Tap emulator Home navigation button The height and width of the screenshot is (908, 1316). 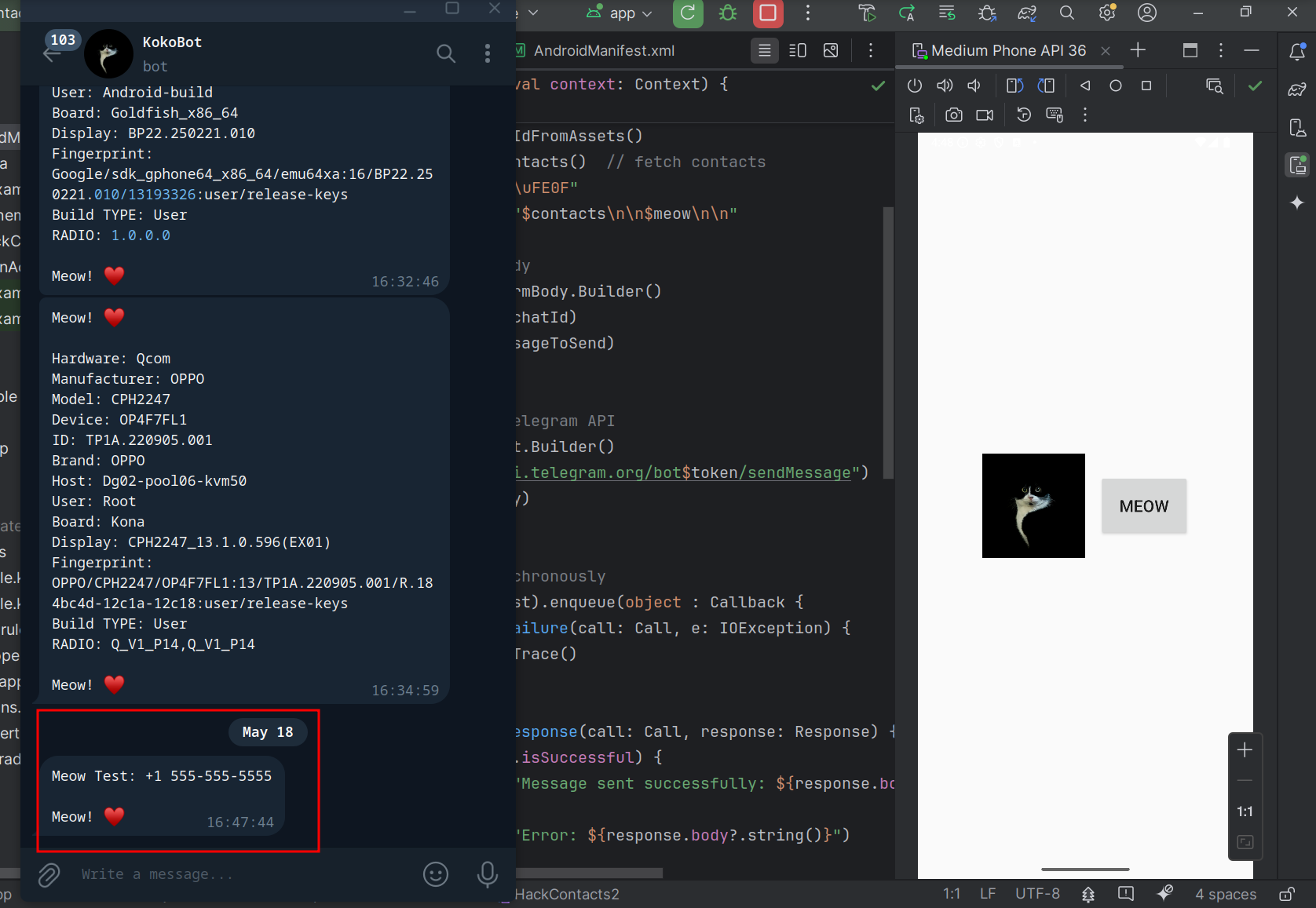1116,86
